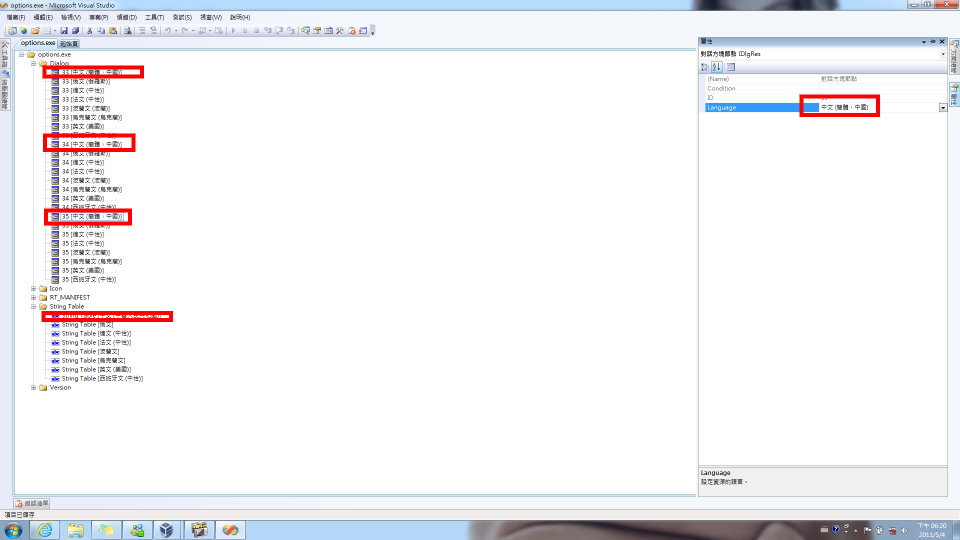Open VirtualBox from the taskbar

167,530
